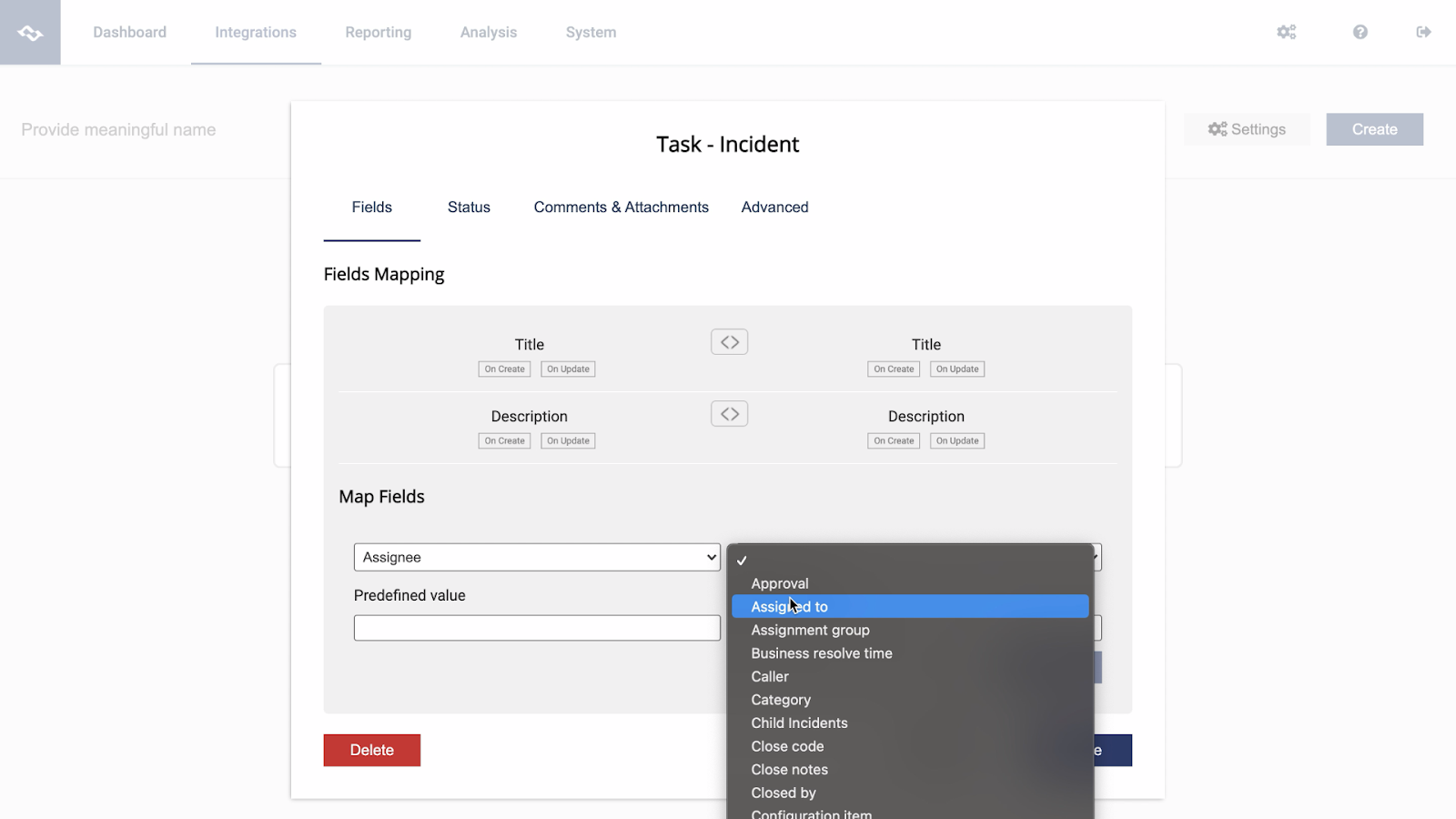Click the Settings button with gear icon
This screenshot has height=819, width=1456.
(x=1247, y=129)
